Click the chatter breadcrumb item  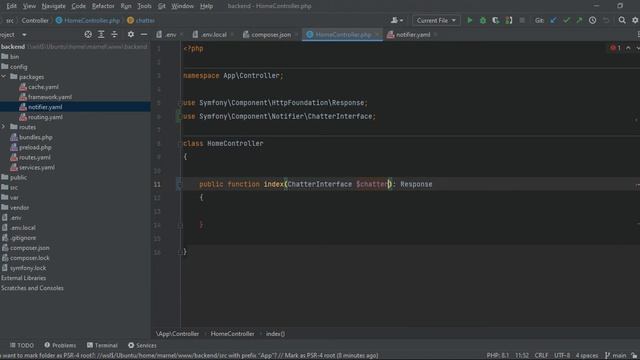tap(141, 20)
